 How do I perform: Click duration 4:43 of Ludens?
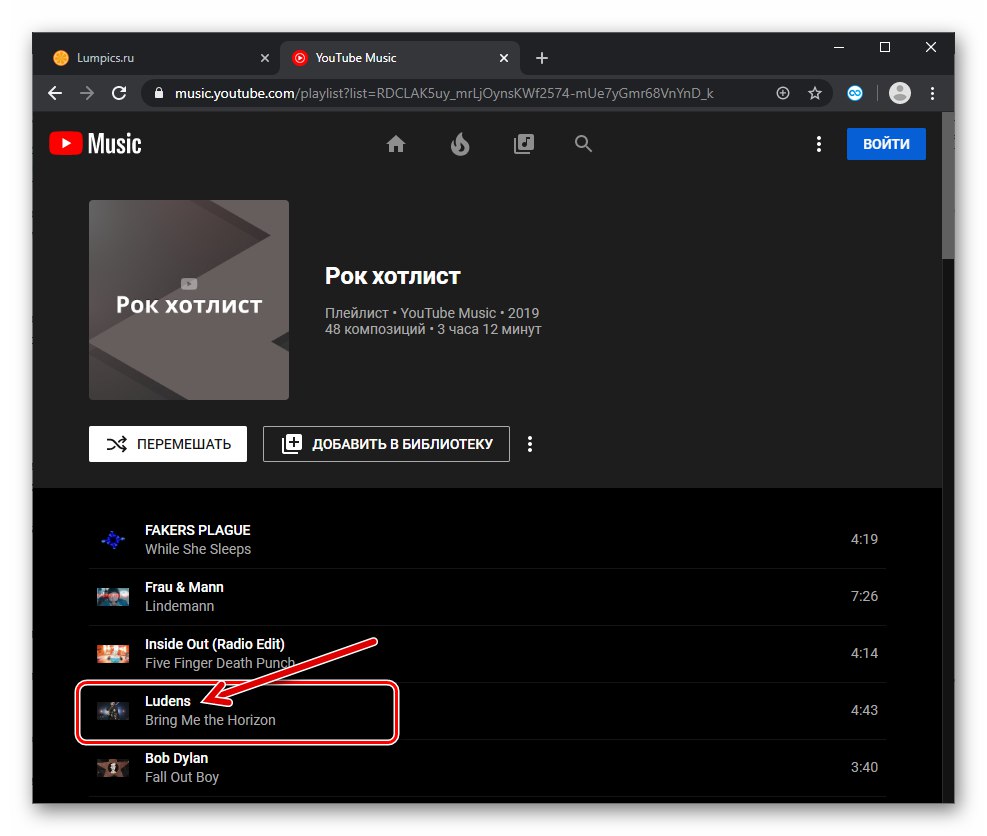click(864, 709)
